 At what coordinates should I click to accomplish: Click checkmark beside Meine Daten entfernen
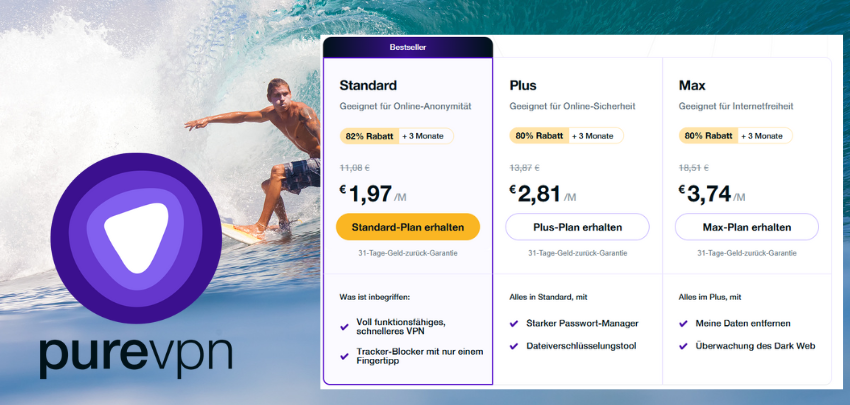pos(684,323)
